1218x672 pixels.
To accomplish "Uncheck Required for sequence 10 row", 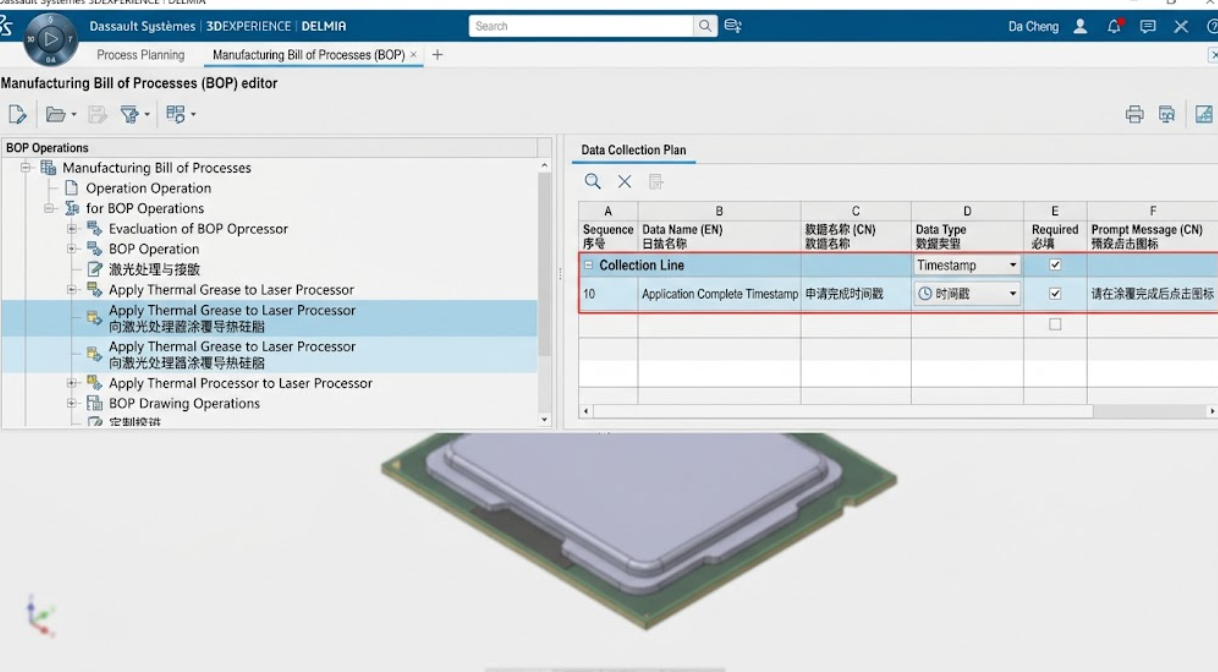I will pos(1055,294).
